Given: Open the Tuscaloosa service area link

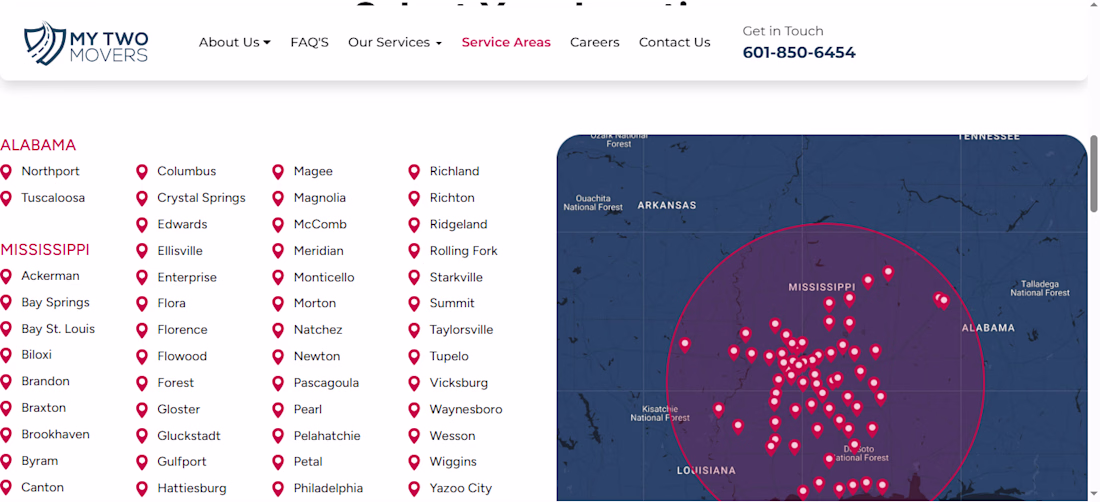Looking at the screenshot, I should click(x=53, y=198).
